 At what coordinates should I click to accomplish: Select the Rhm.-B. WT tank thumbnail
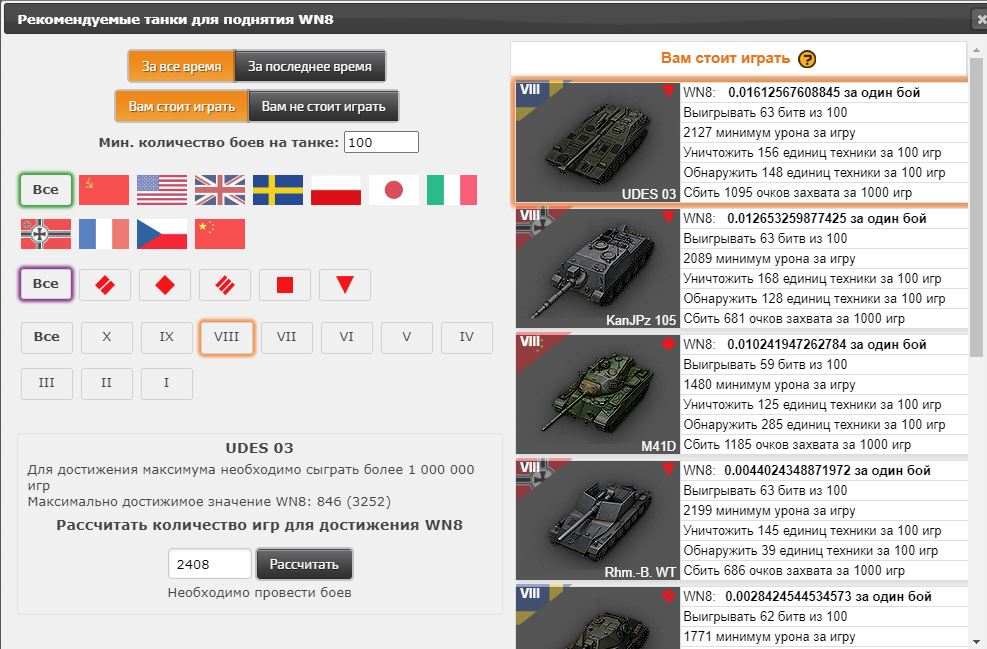(597, 521)
